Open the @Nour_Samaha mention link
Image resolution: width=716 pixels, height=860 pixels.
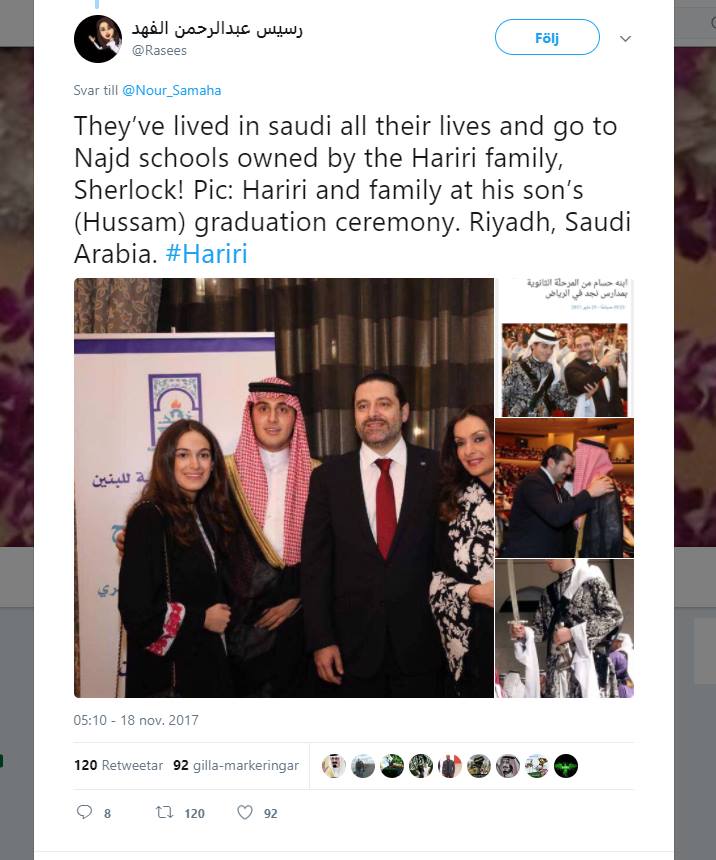(171, 90)
